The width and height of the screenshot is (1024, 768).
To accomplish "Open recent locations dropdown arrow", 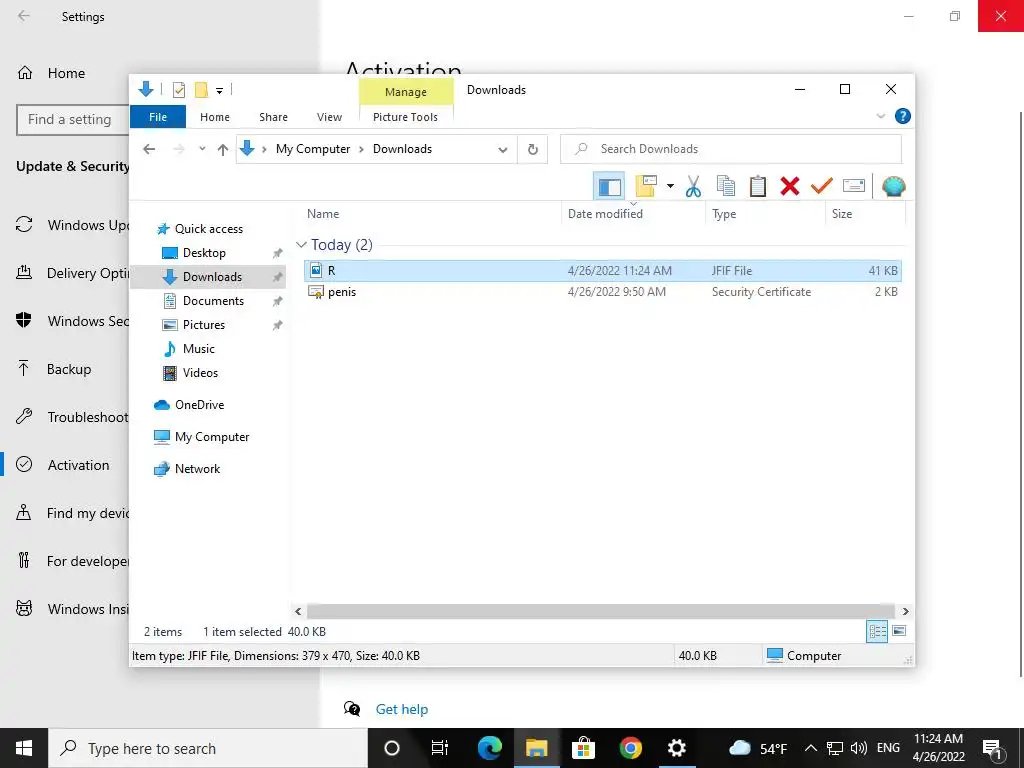I will pyautogui.click(x=202, y=149).
